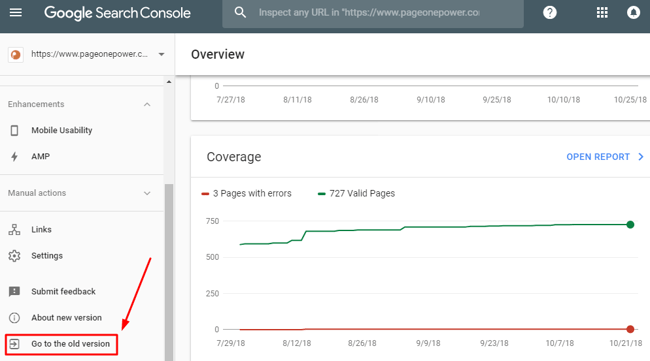Click the green Valid Pages endpoint
This screenshot has height=361, width=650.
(x=630, y=225)
